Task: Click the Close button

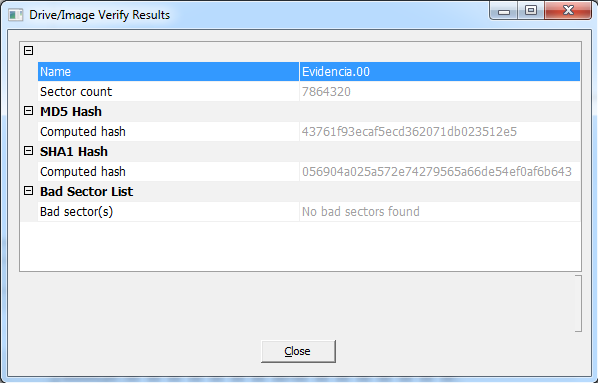Action: click(298, 351)
